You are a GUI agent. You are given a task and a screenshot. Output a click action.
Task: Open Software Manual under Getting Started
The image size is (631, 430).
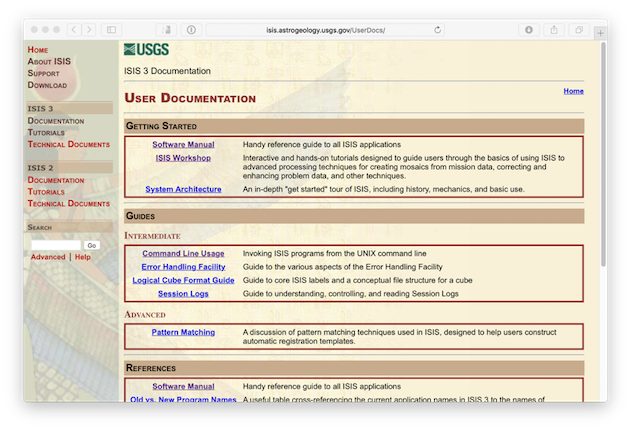183,144
